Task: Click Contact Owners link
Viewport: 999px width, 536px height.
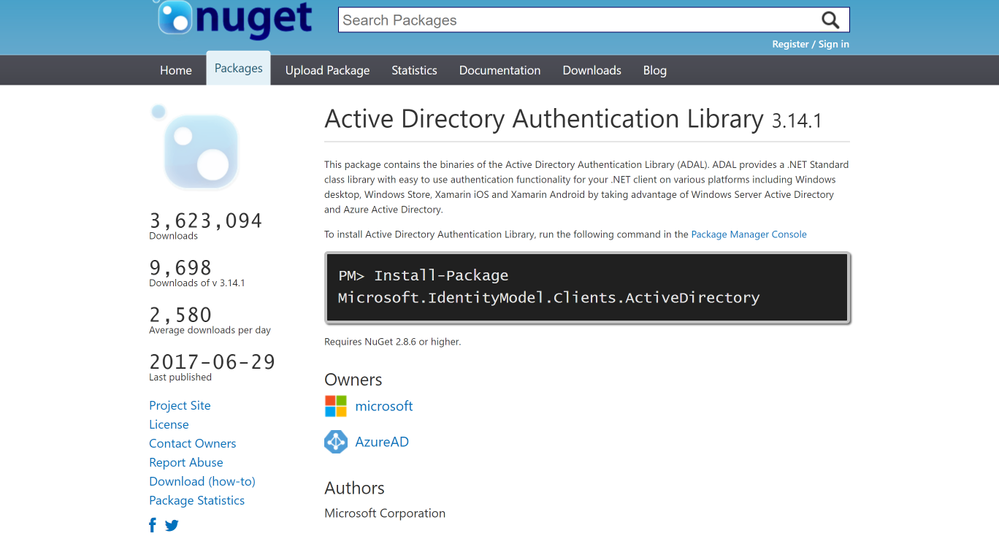Action: (x=192, y=444)
